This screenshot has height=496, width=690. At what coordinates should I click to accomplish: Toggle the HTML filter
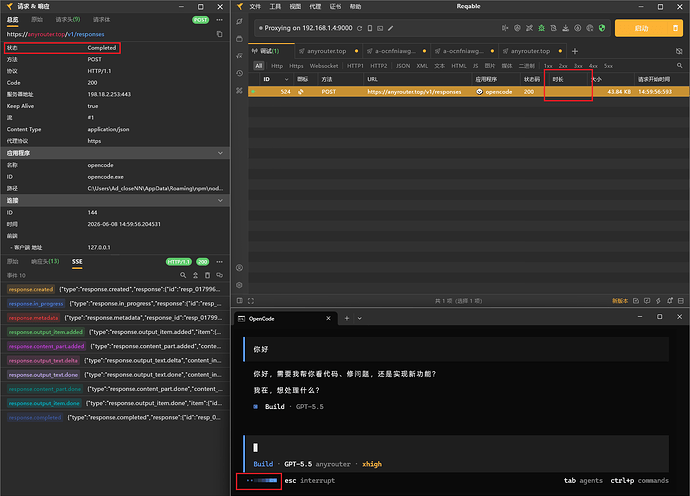[x=459, y=66]
